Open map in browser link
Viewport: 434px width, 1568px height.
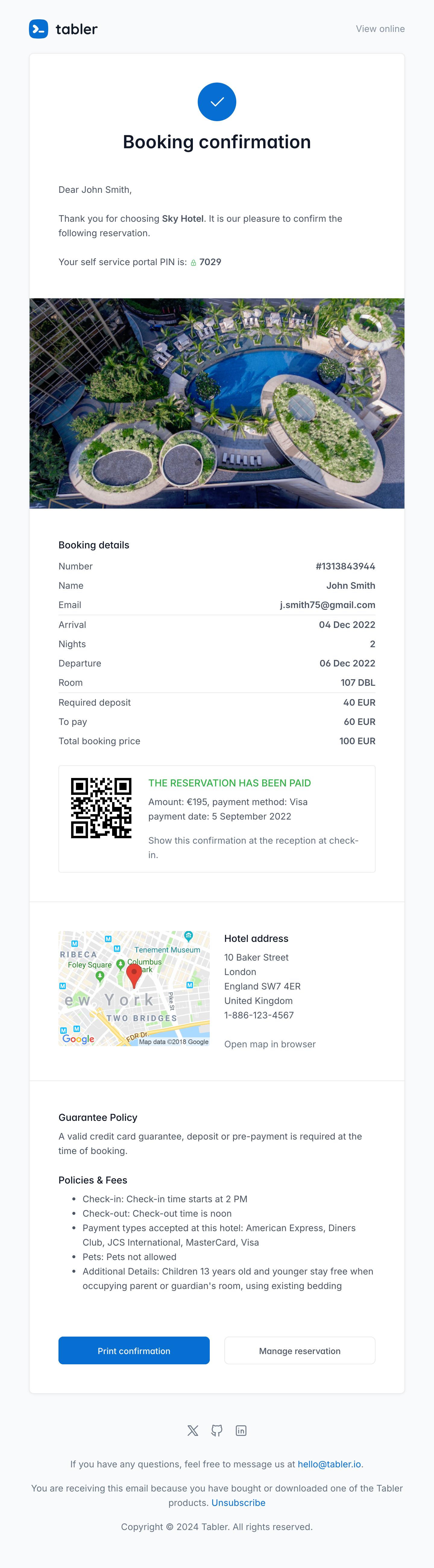[x=270, y=1044]
